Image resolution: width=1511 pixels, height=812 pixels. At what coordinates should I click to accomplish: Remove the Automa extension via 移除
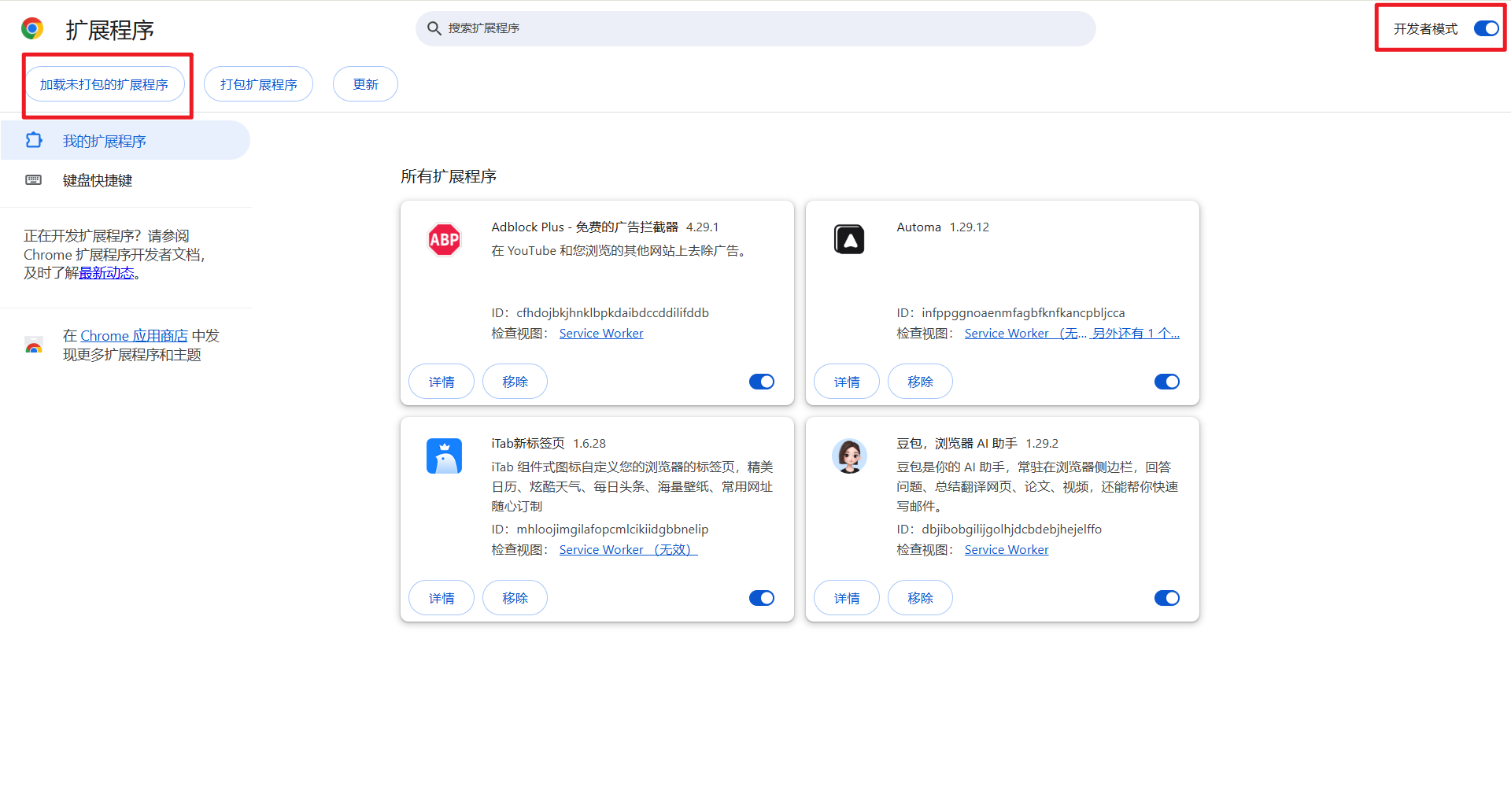coord(920,382)
